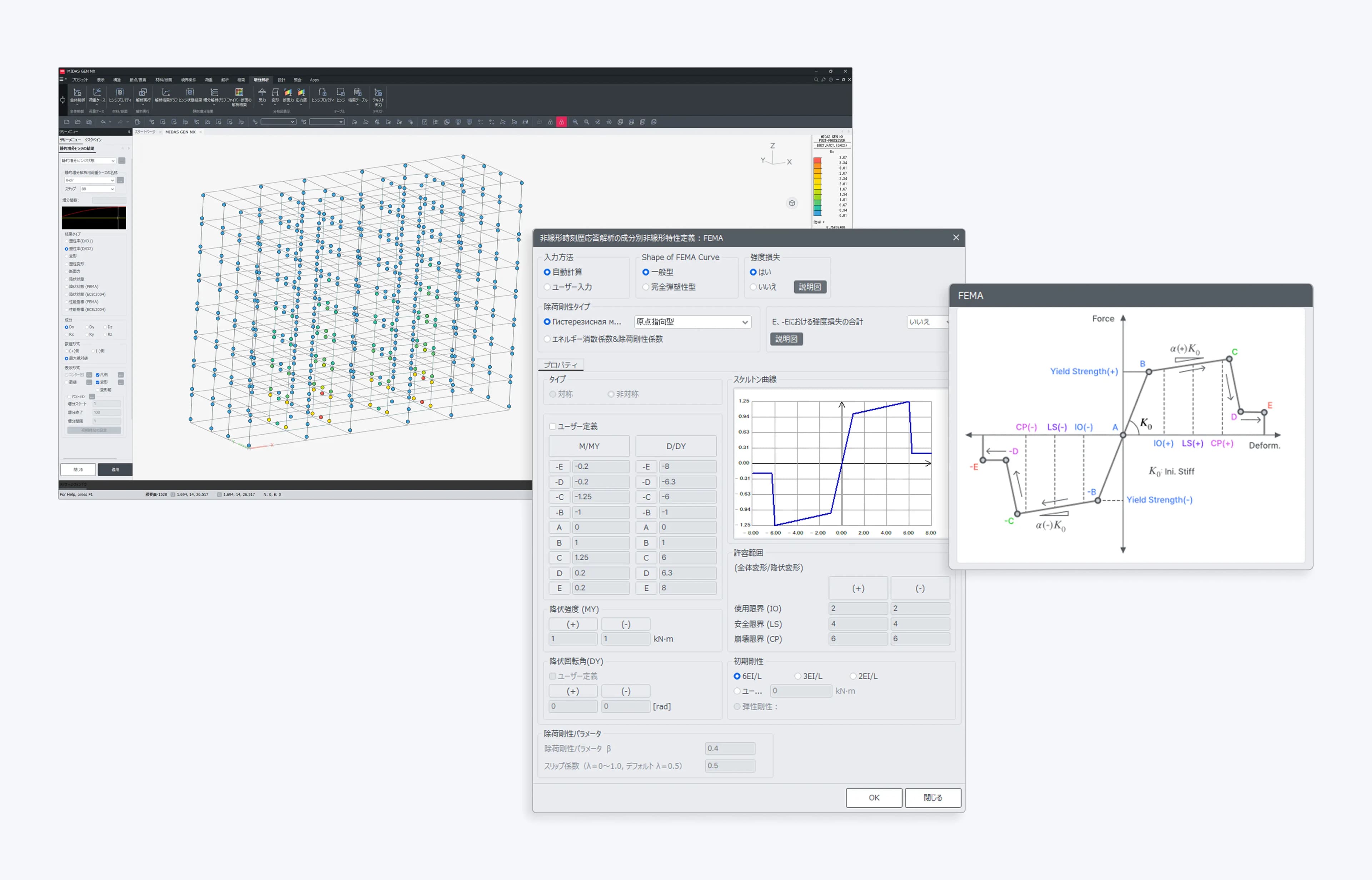Click the Open folder icon in quick toolbar
Screen dimensions: 1372x880
tap(78, 122)
